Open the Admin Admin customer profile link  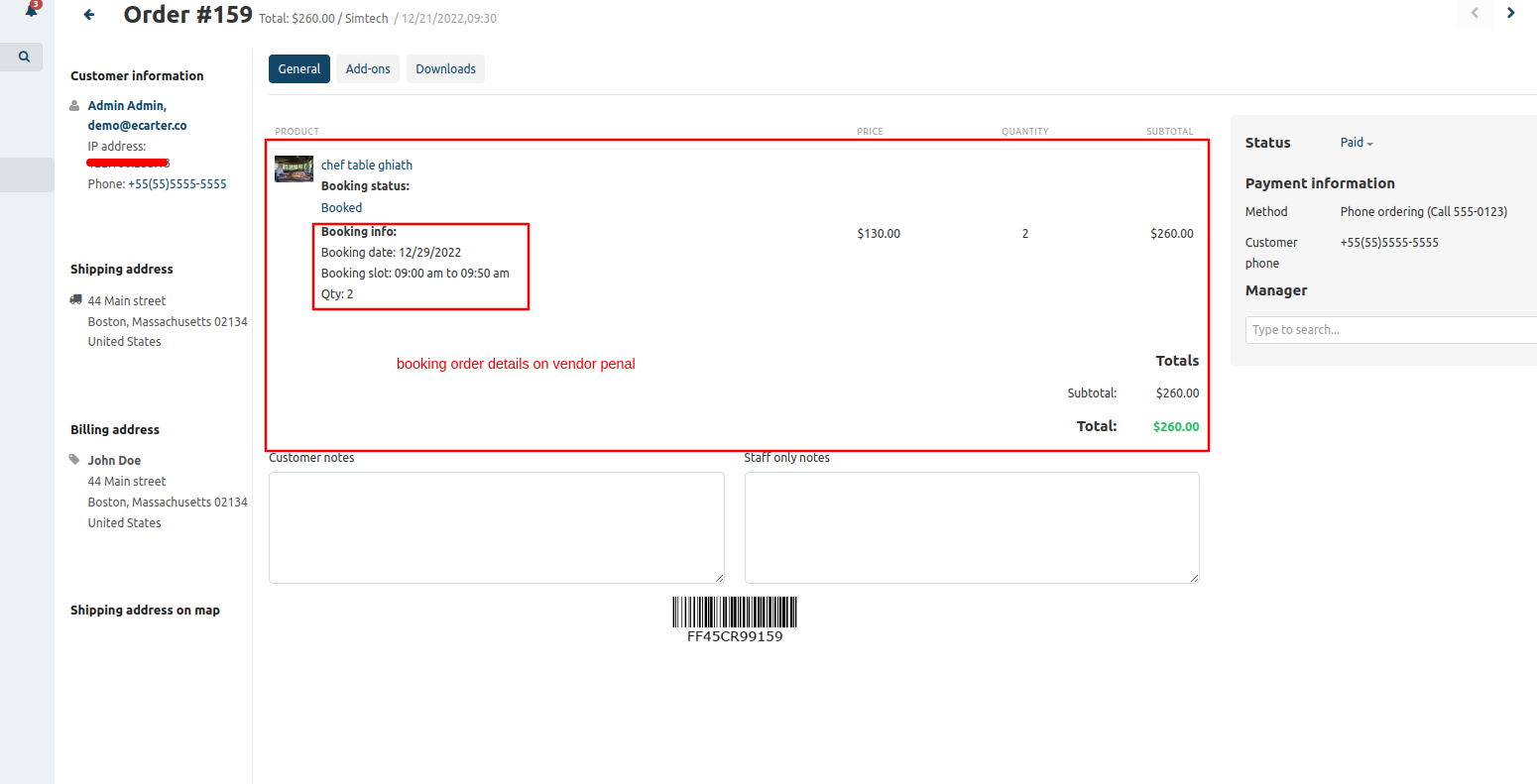point(127,106)
